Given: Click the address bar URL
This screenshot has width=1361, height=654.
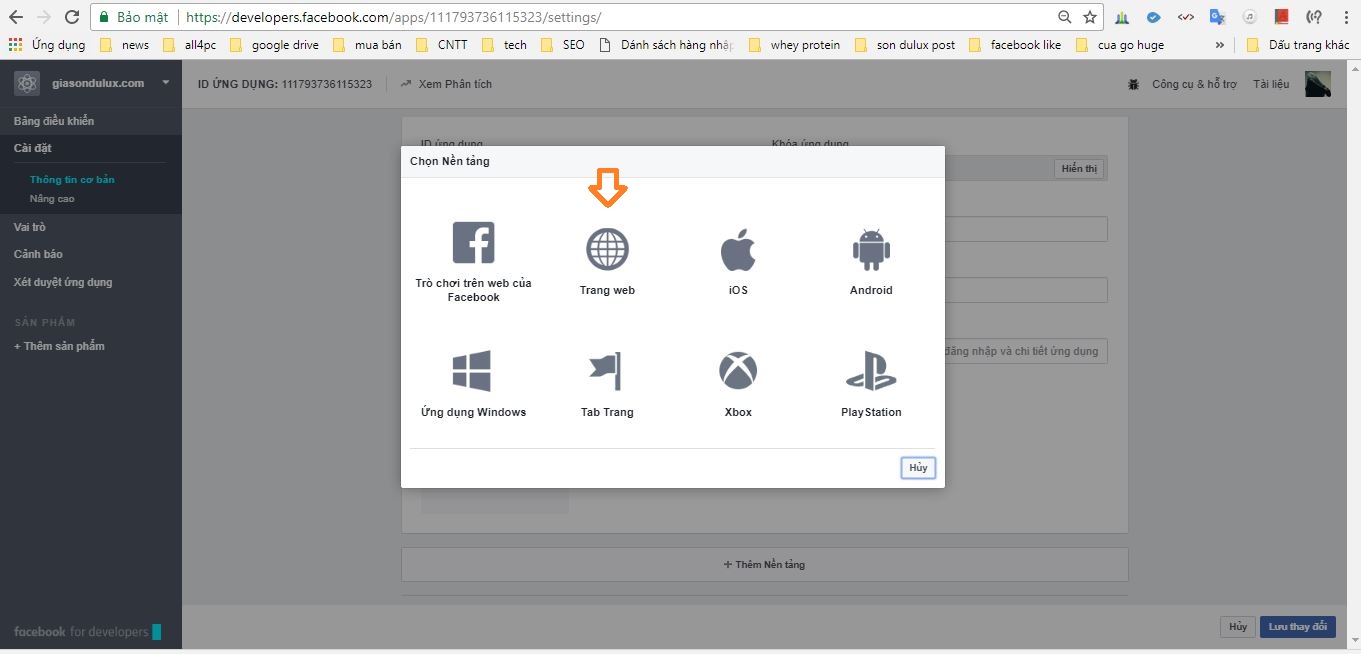Looking at the screenshot, I should coord(394,18).
